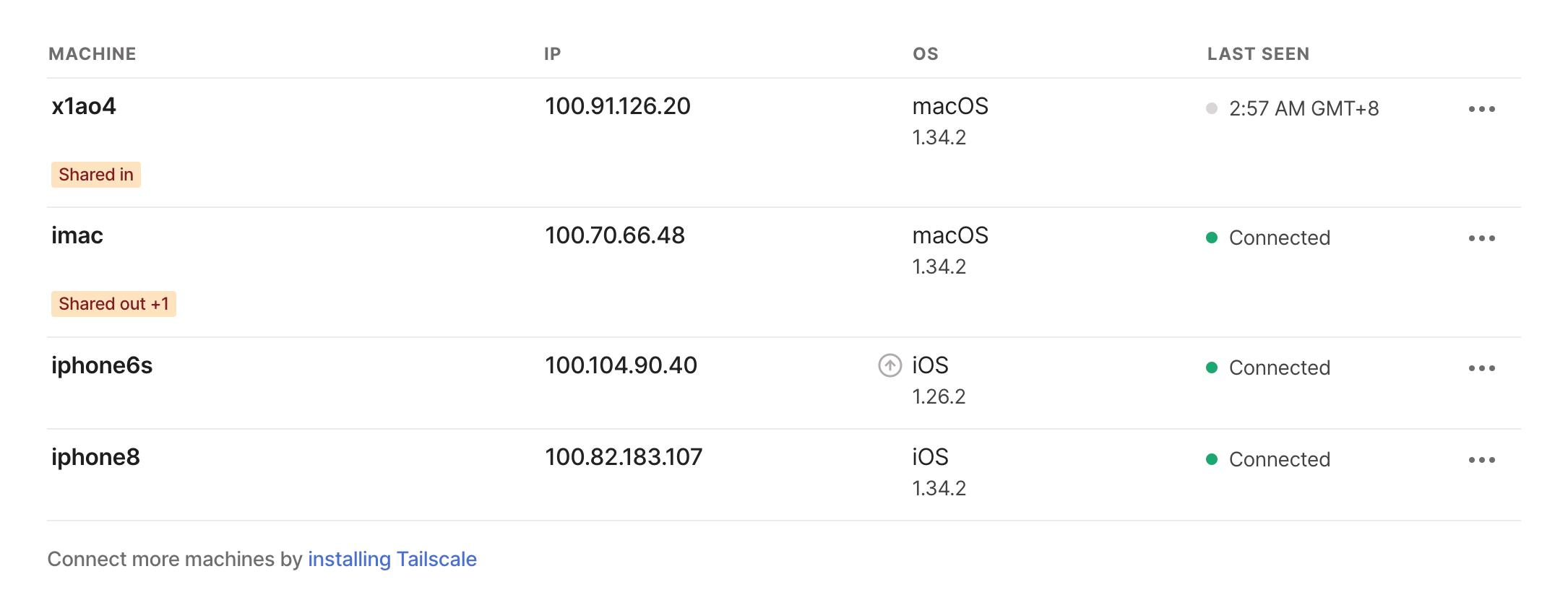The image size is (1568, 613).
Task: Follow the installing Tailscale link
Action: 392,559
